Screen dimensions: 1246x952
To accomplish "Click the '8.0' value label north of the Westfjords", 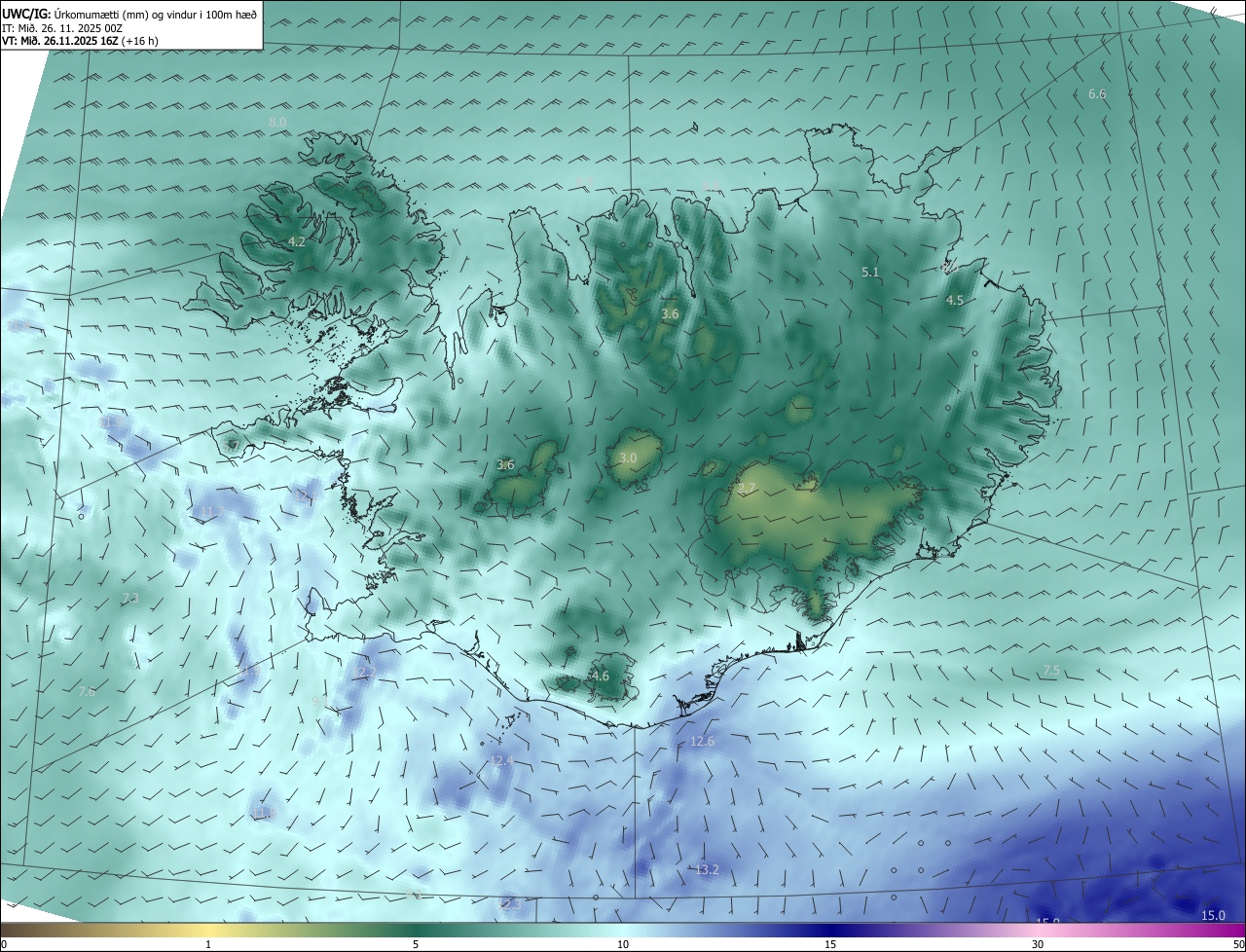I will click(277, 122).
